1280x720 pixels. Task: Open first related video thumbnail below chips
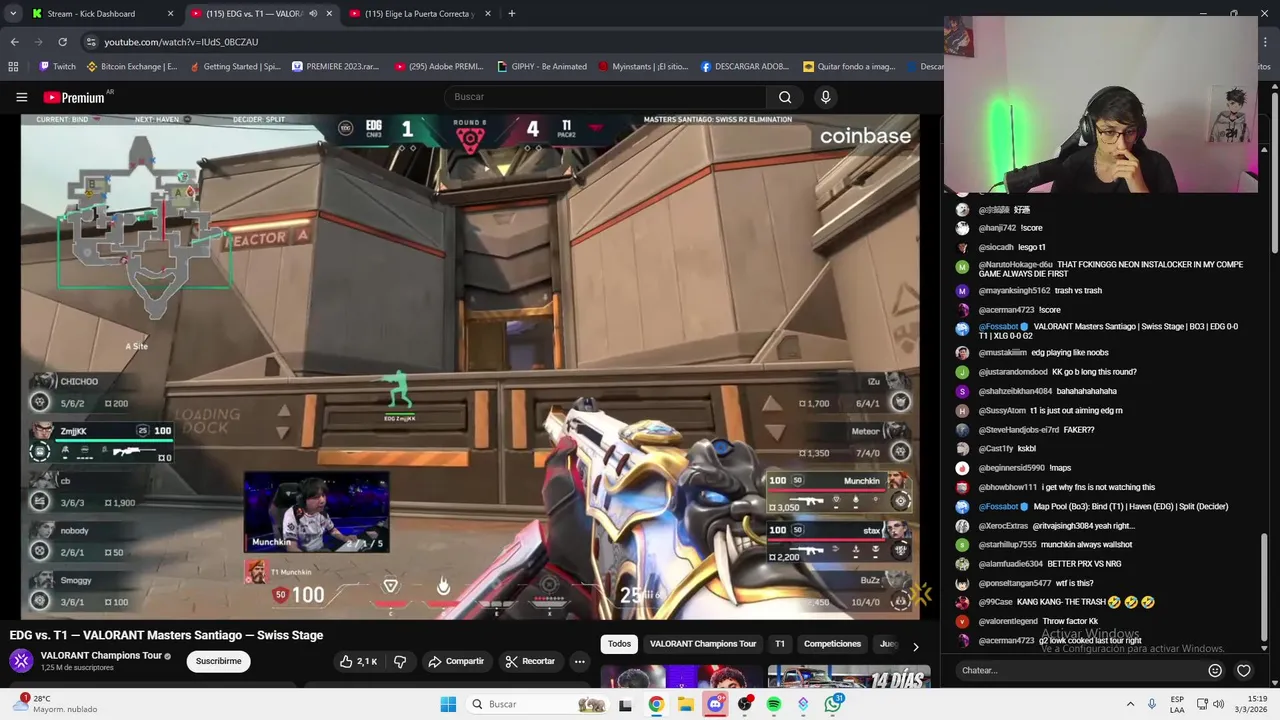pos(680,677)
